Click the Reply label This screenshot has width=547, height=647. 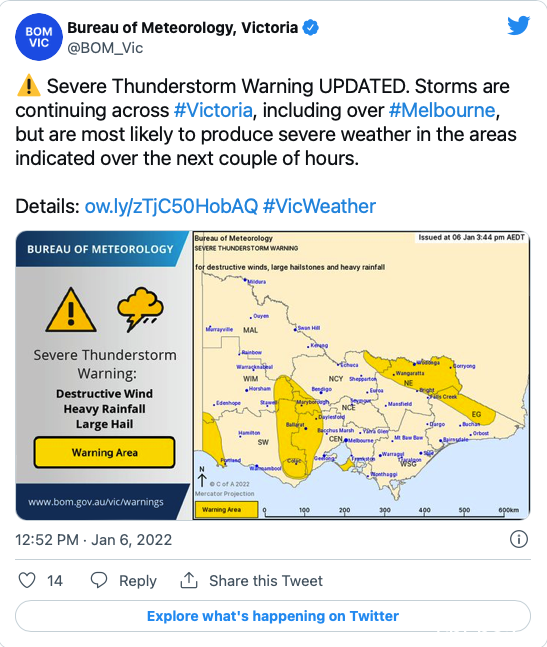138,581
